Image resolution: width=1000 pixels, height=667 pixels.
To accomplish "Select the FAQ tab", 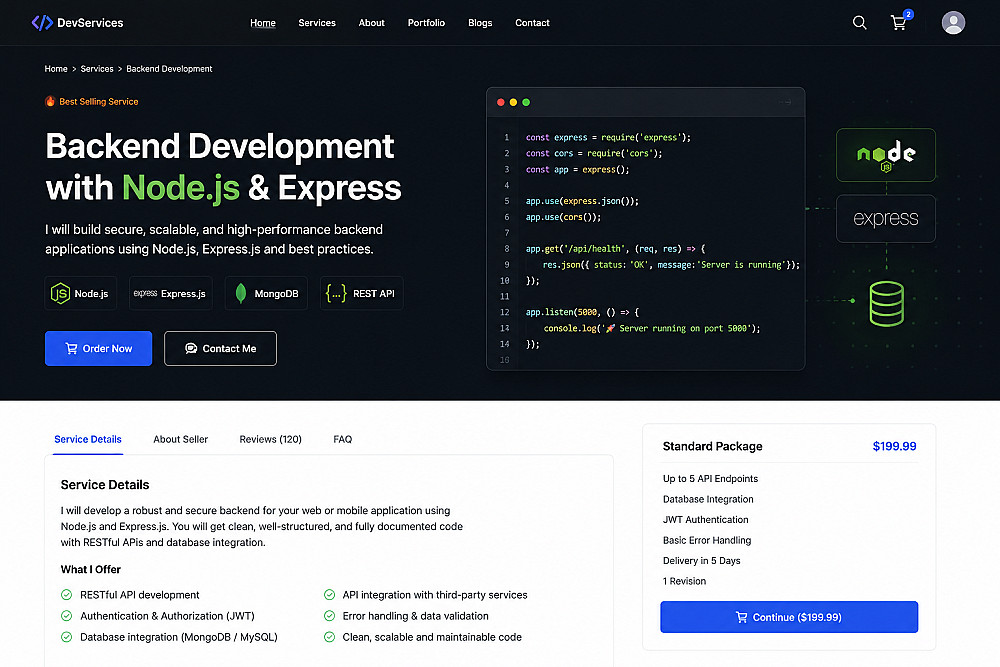I will pyautogui.click(x=342, y=439).
